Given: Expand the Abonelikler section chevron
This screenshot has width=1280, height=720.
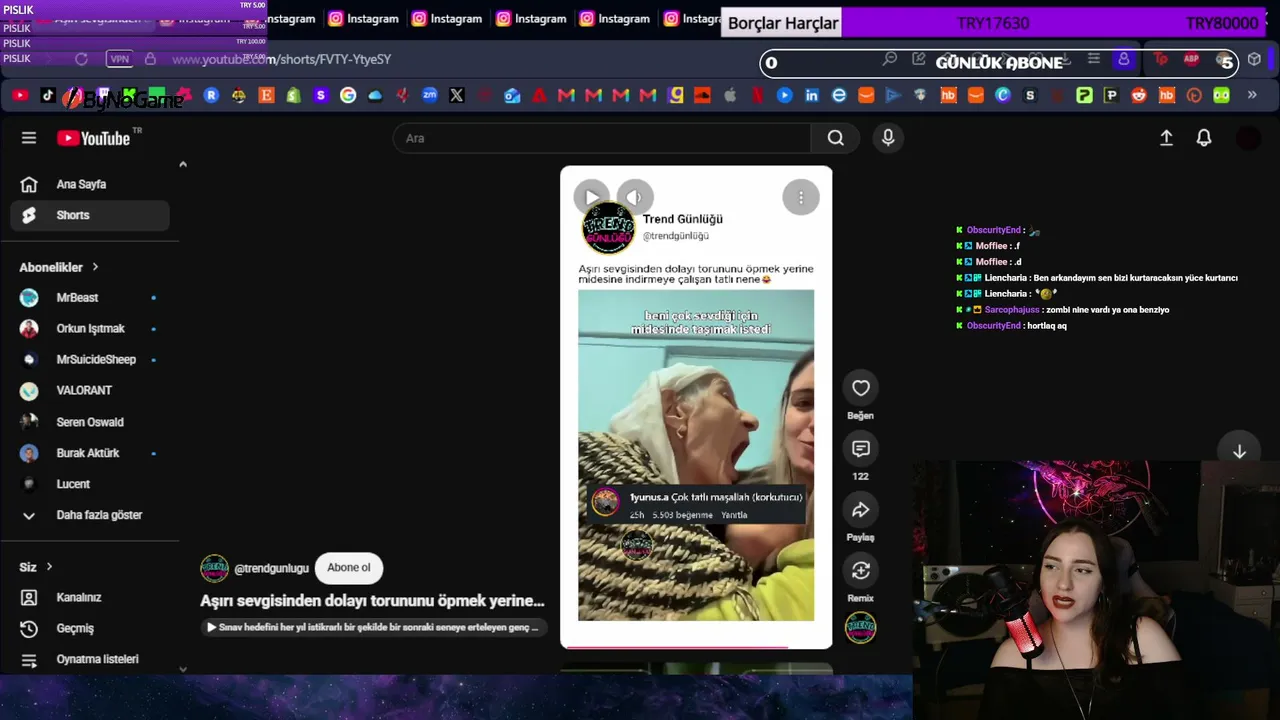Looking at the screenshot, I should click(95, 267).
